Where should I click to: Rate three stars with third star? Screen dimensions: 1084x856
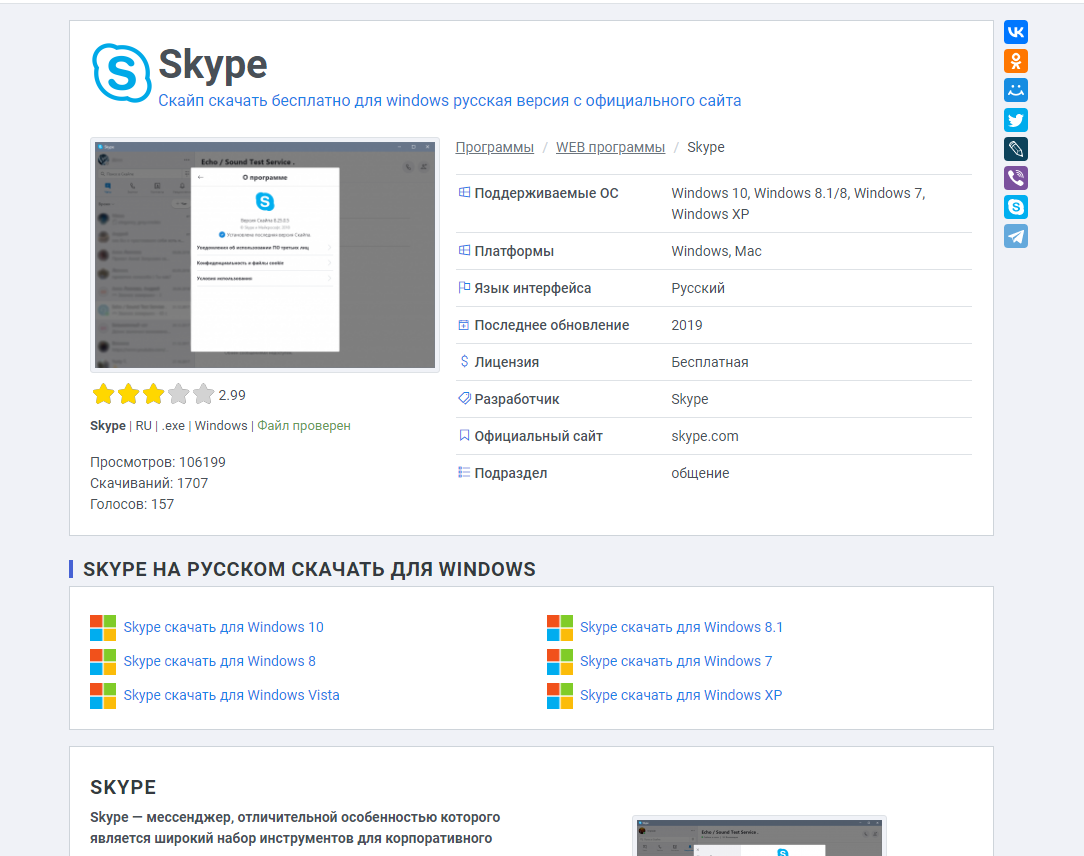(x=153, y=394)
